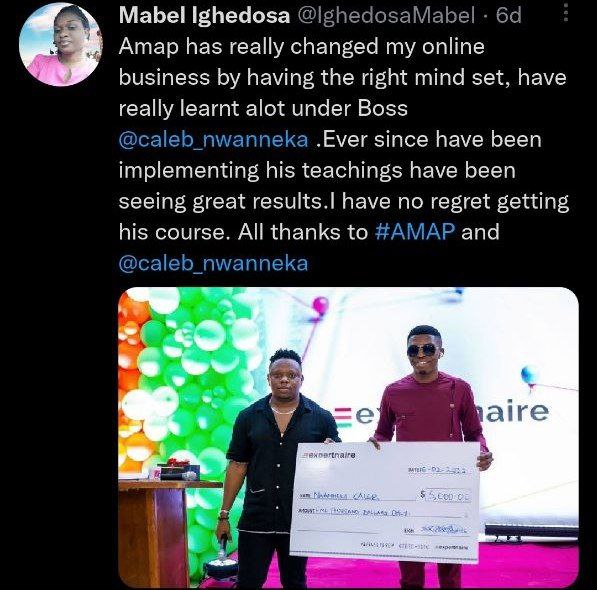Screen dimensions: 597x590
Task: Open the #AMAP hashtag
Action: (x=415, y=231)
